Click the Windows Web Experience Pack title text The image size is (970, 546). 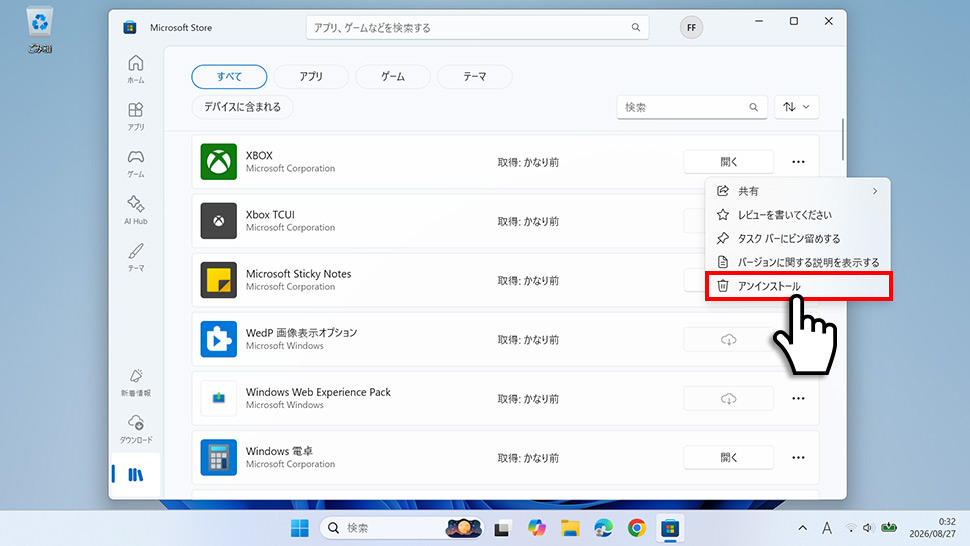318,392
